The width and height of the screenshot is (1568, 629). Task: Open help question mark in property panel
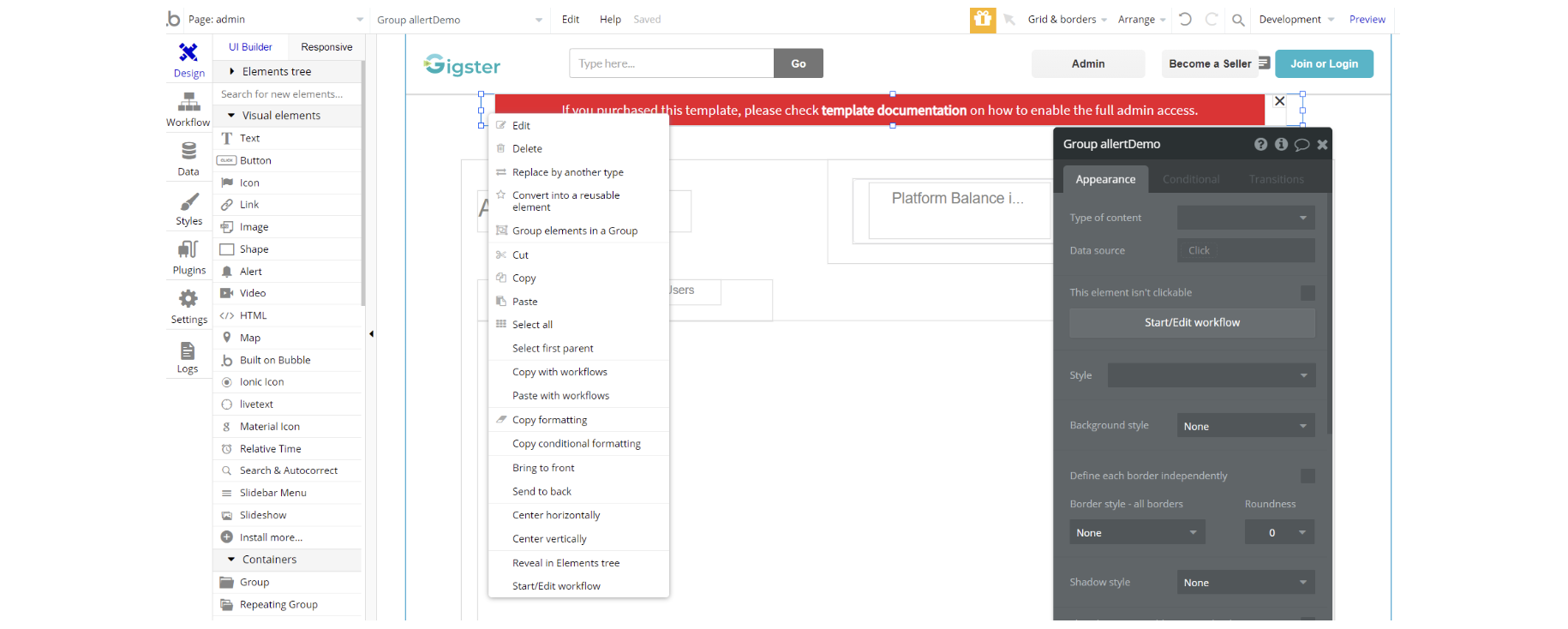pos(1260,144)
